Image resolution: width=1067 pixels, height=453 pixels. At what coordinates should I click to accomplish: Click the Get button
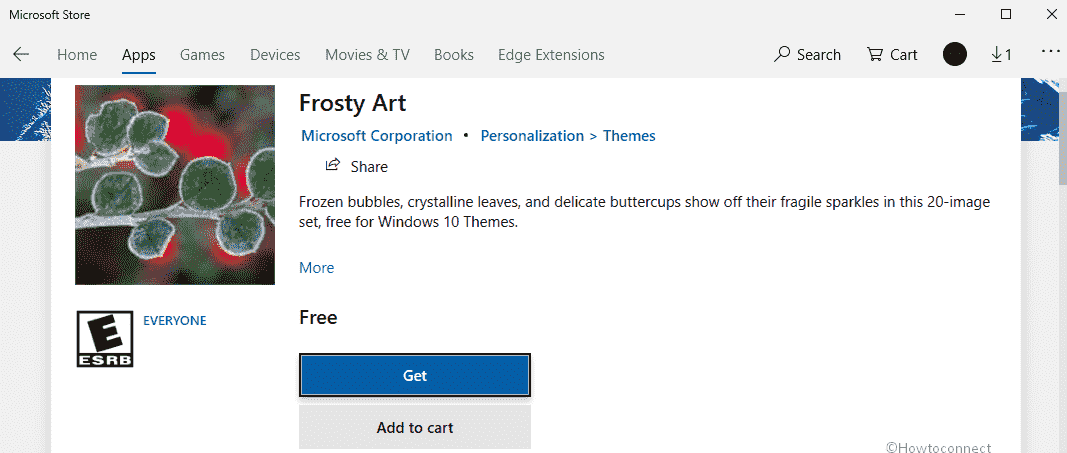click(415, 375)
